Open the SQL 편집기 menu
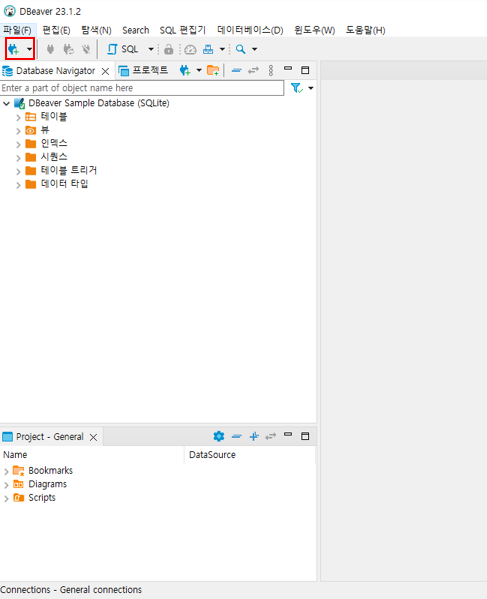Image resolution: width=487 pixels, height=599 pixels. [x=183, y=30]
